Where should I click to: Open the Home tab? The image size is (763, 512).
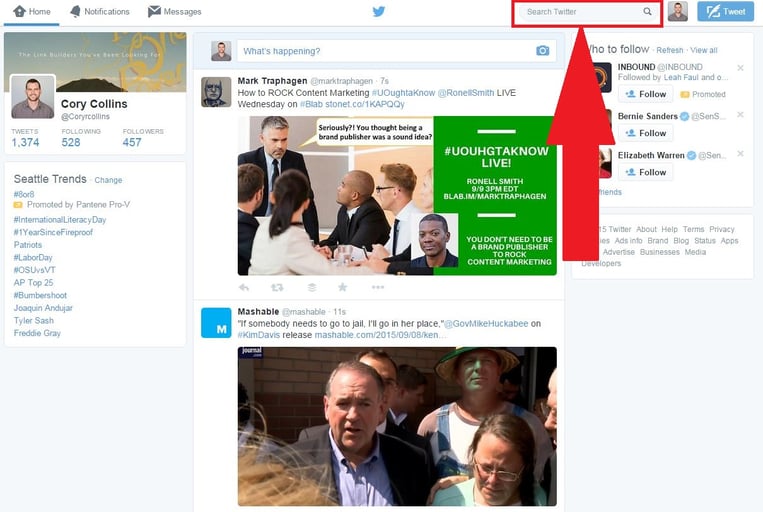coord(32,12)
